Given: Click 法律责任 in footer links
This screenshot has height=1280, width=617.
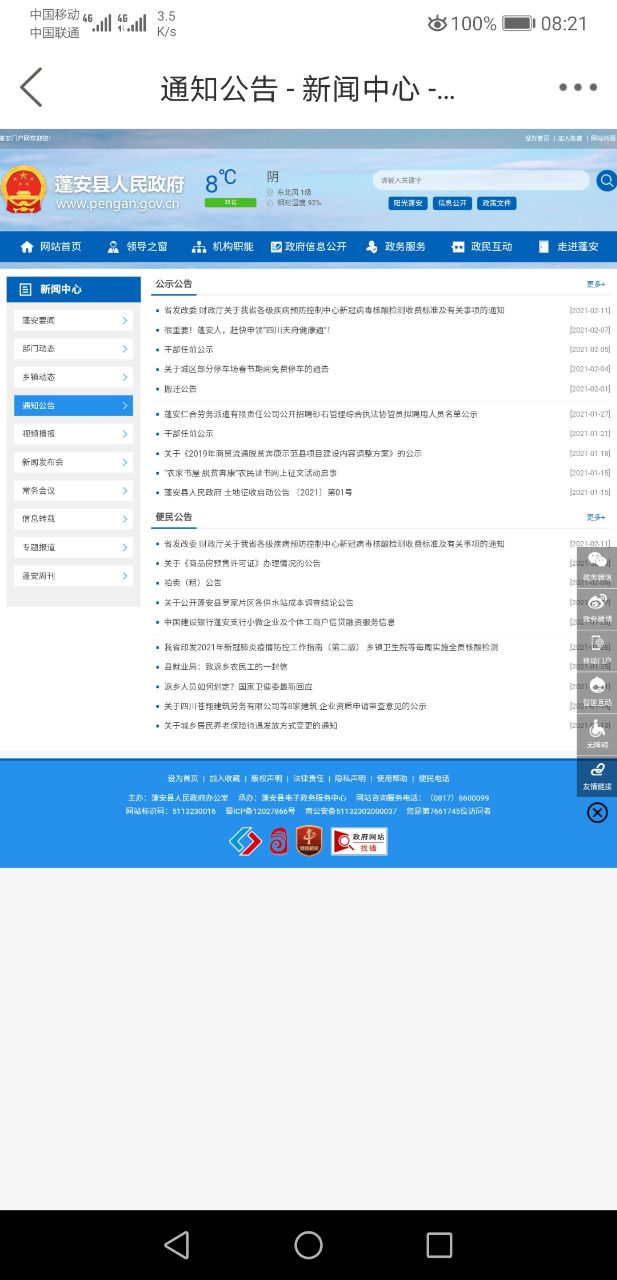Looking at the screenshot, I should click(x=308, y=778).
